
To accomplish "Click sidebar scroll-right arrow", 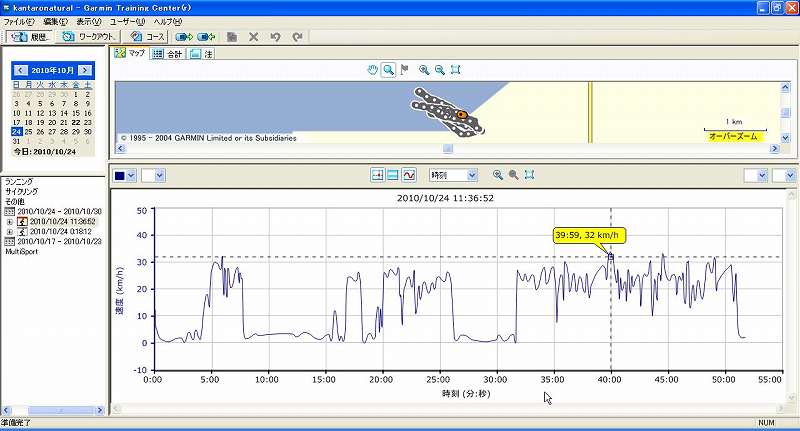I will [100, 410].
